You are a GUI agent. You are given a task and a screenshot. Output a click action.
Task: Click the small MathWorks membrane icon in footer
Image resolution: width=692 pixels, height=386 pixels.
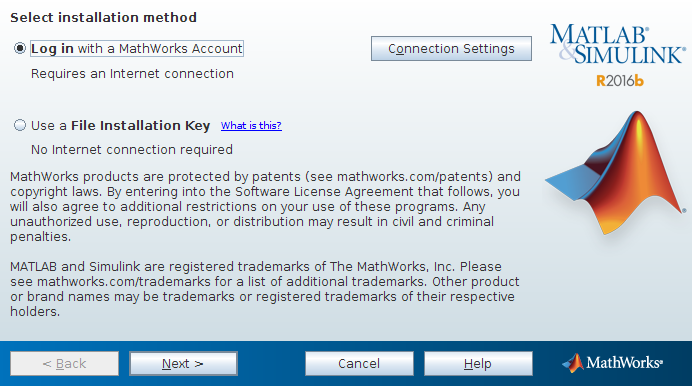point(573,363)
